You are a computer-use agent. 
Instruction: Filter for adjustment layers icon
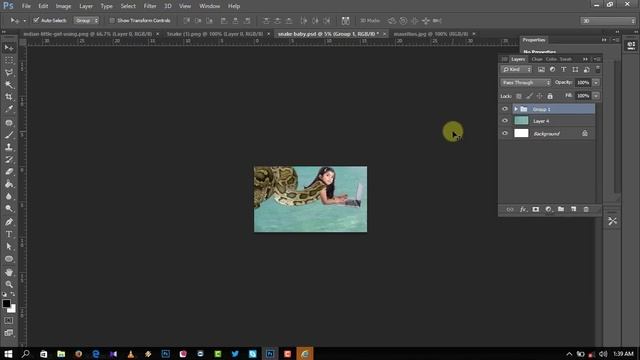click(x=552, y=70)
